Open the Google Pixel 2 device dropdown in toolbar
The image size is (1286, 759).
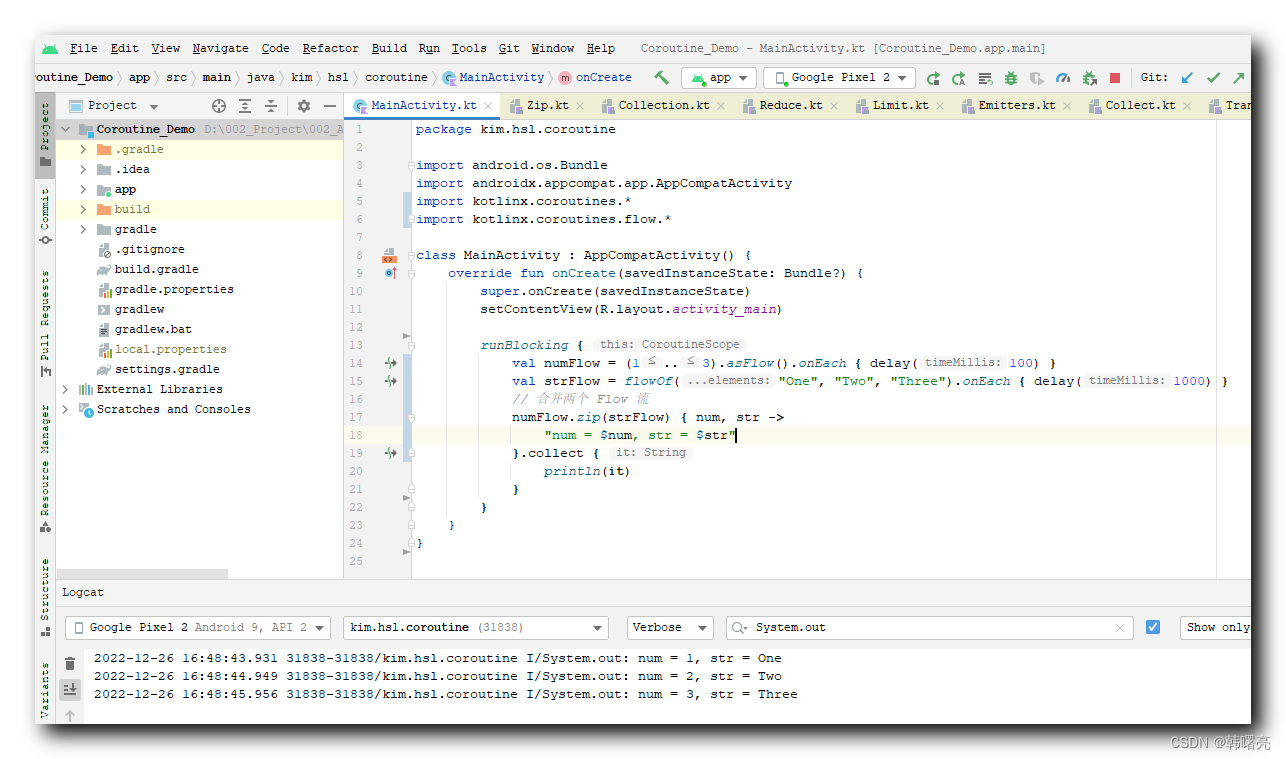[x=839, y=78]
